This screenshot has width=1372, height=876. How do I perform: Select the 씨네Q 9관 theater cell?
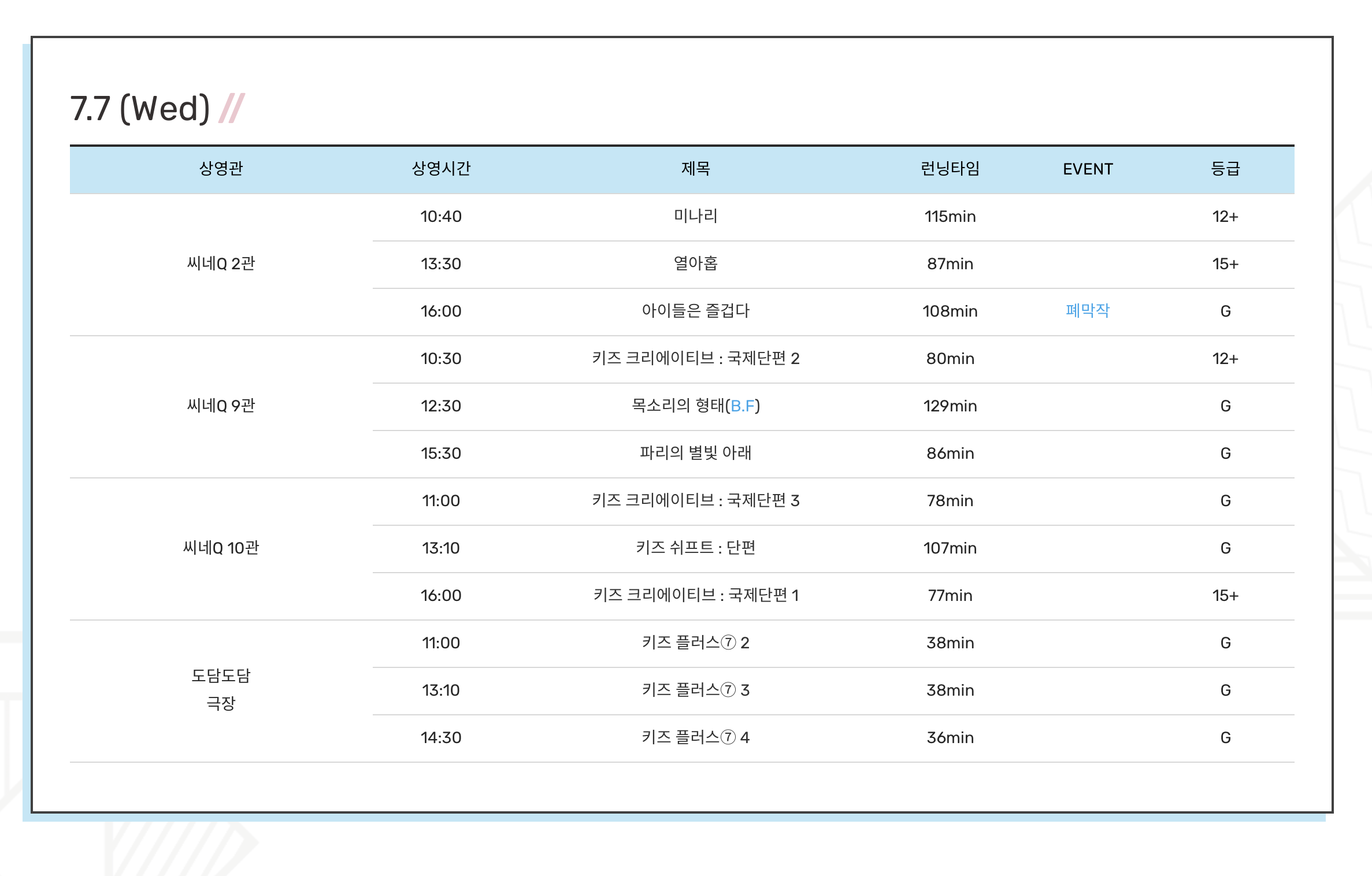(x=221, y=406)
